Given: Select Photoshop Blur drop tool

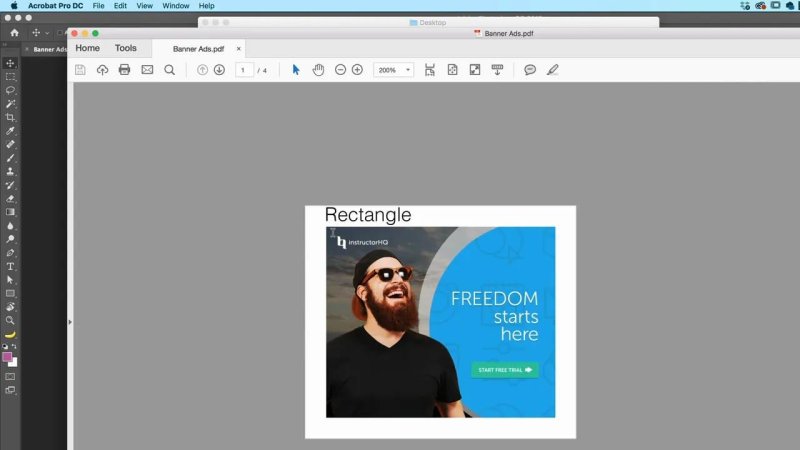Looking at the screenshot, I should (x=10, y=226).
